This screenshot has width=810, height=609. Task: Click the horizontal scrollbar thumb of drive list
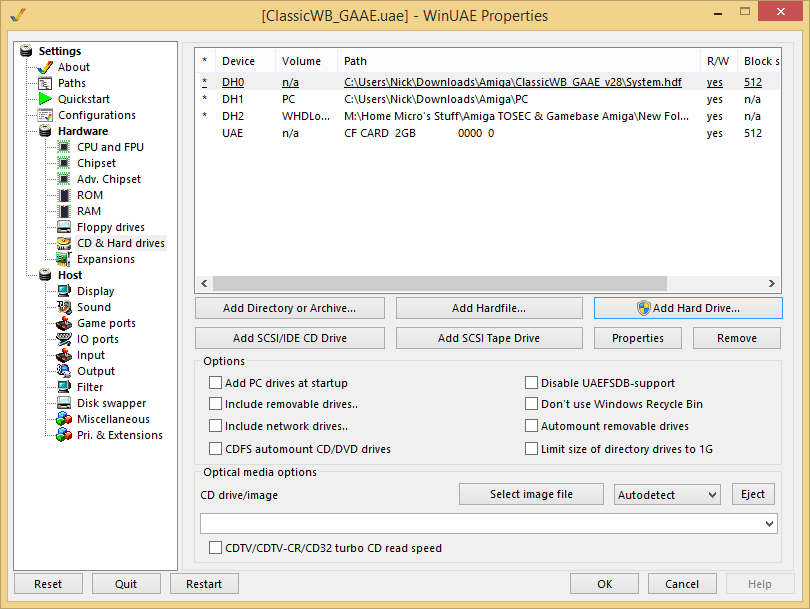pos(440,284)
